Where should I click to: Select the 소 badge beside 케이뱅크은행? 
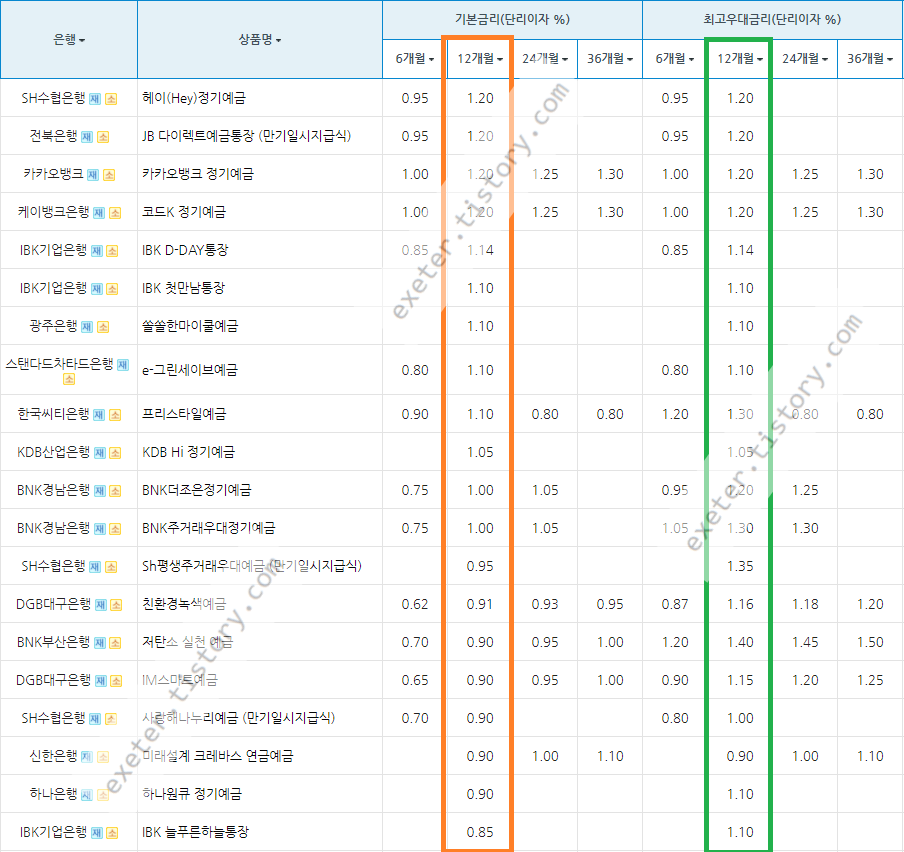(115, 213)
